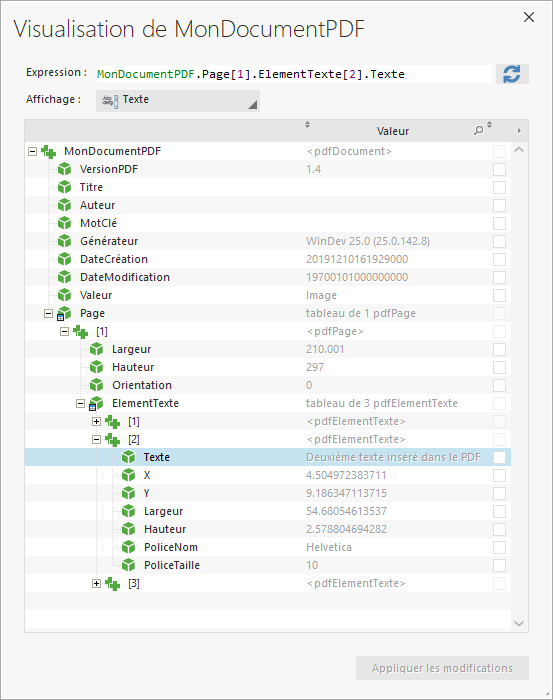Select the DateCréation tree row

tap(268, 259)
